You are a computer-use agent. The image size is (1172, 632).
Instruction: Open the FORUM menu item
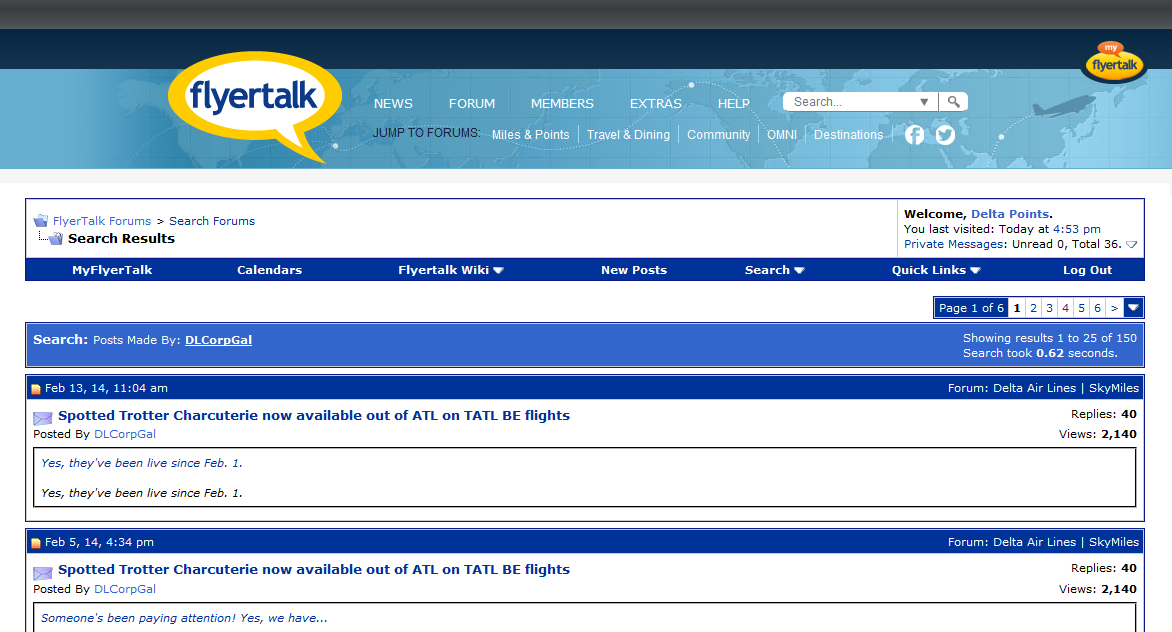point(472,104)
